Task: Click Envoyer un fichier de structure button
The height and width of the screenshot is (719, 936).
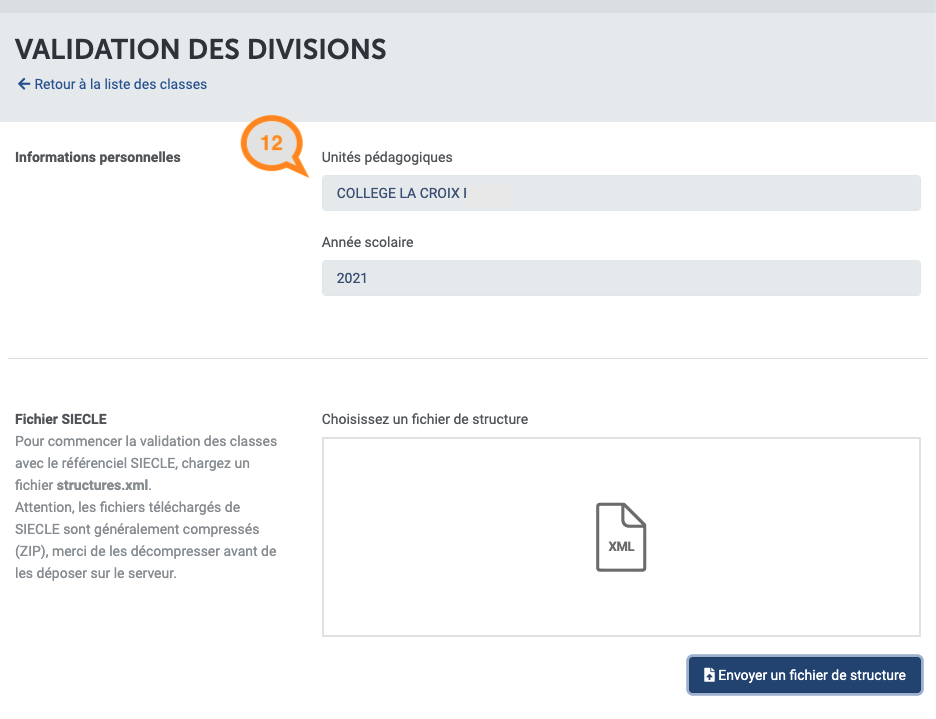Action: (805, 675)
